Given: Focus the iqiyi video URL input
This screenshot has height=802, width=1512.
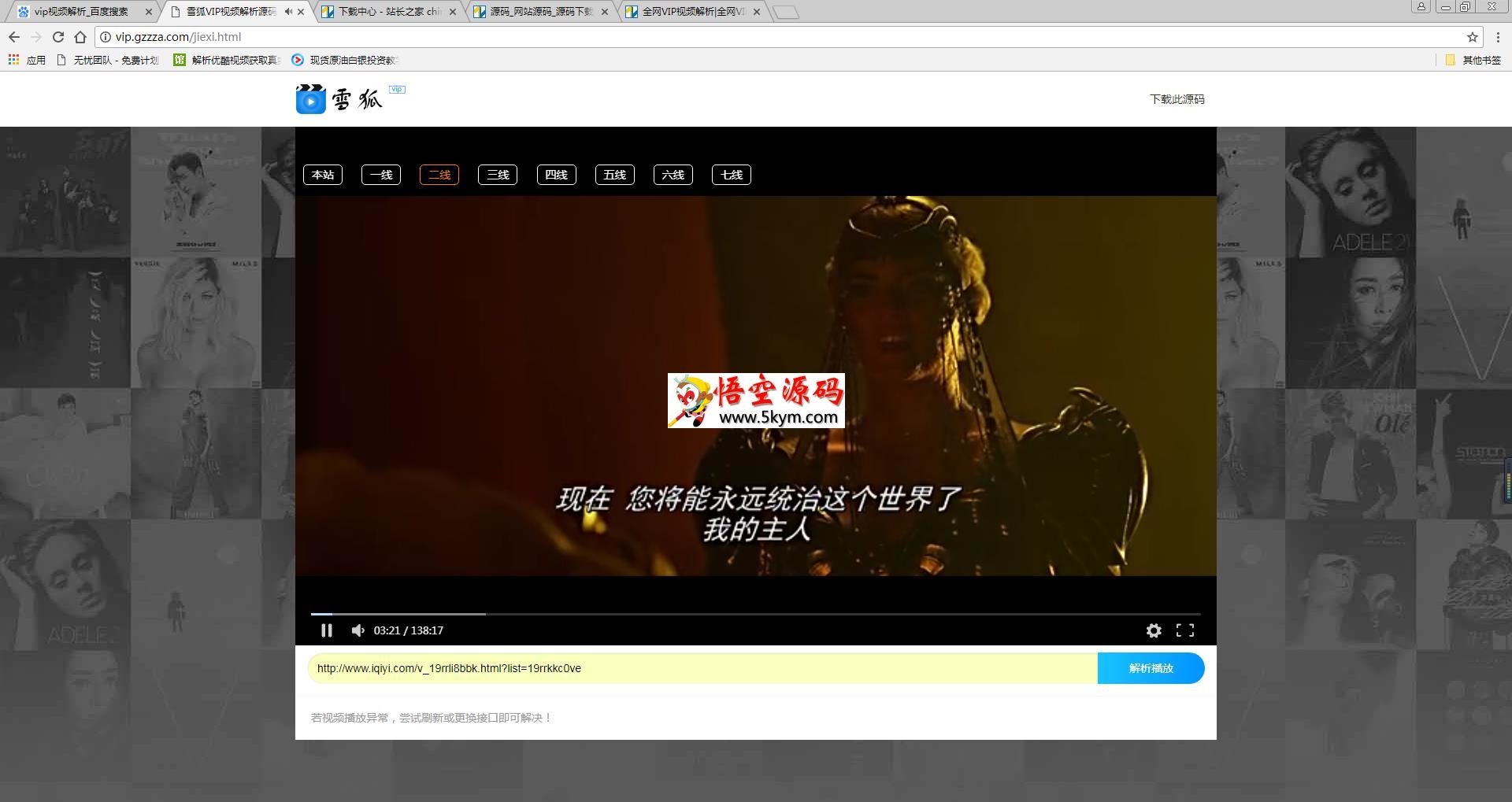Looking at the screenshot, I should pos(702,668).
